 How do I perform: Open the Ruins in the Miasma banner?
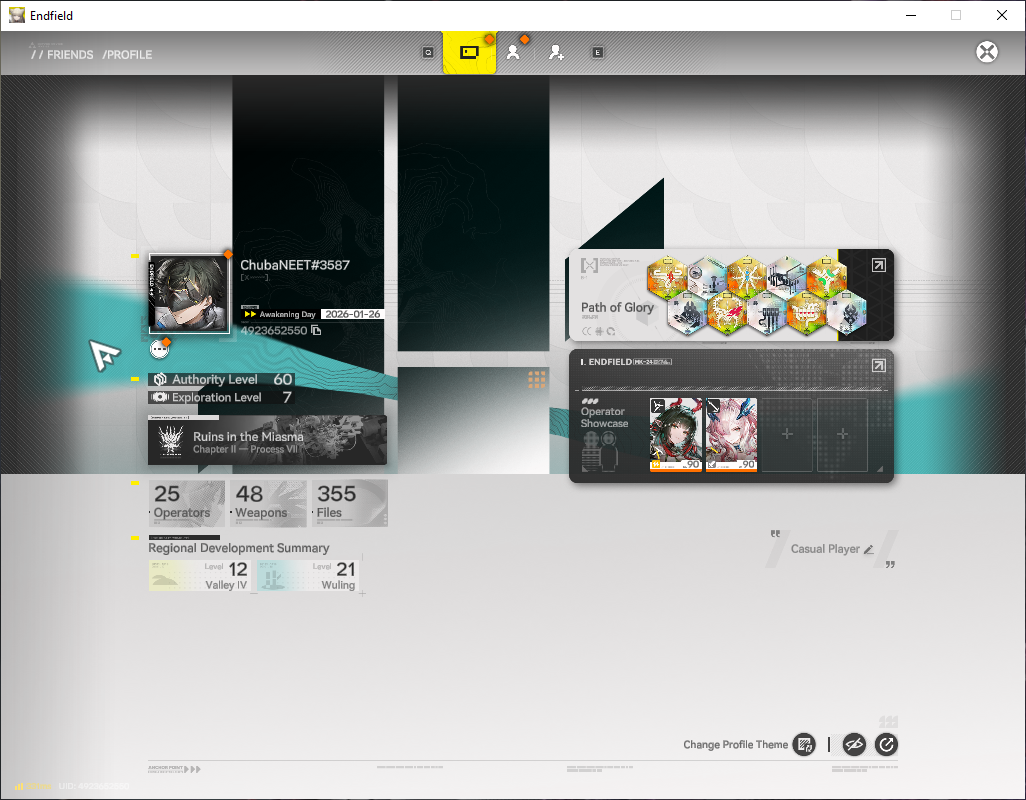coord(267,441)
